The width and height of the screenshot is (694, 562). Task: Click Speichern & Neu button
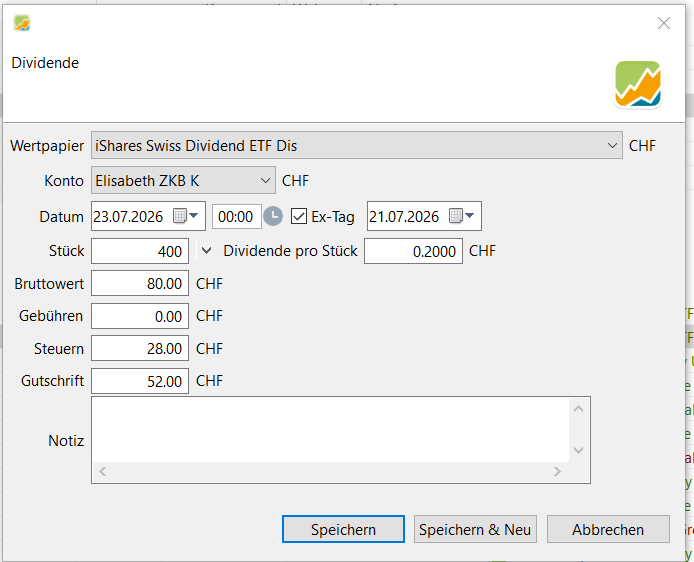[475, 529]
